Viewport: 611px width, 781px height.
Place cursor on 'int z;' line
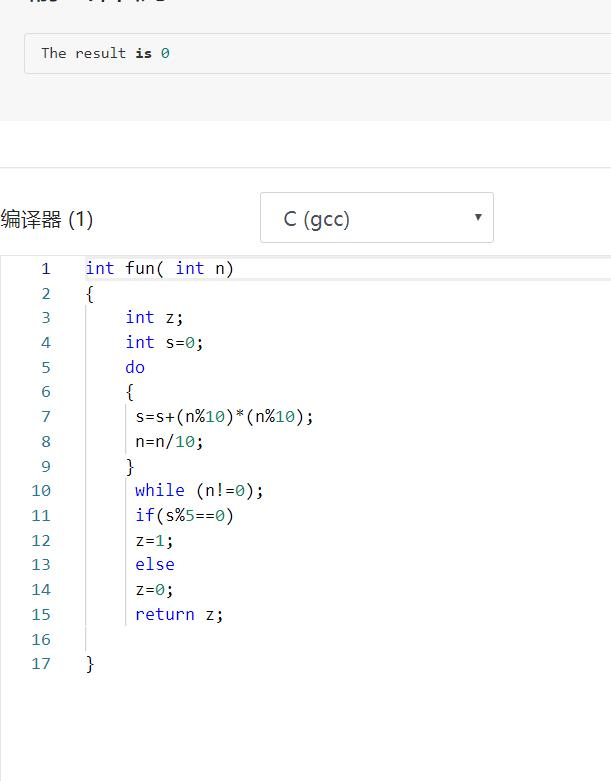click(154, 318)
